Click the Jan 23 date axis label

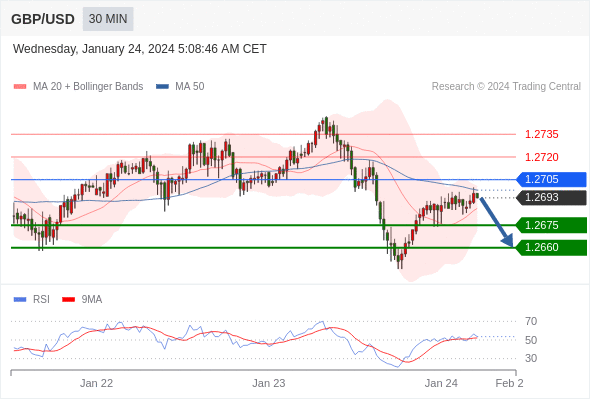[x=269, y=383]
